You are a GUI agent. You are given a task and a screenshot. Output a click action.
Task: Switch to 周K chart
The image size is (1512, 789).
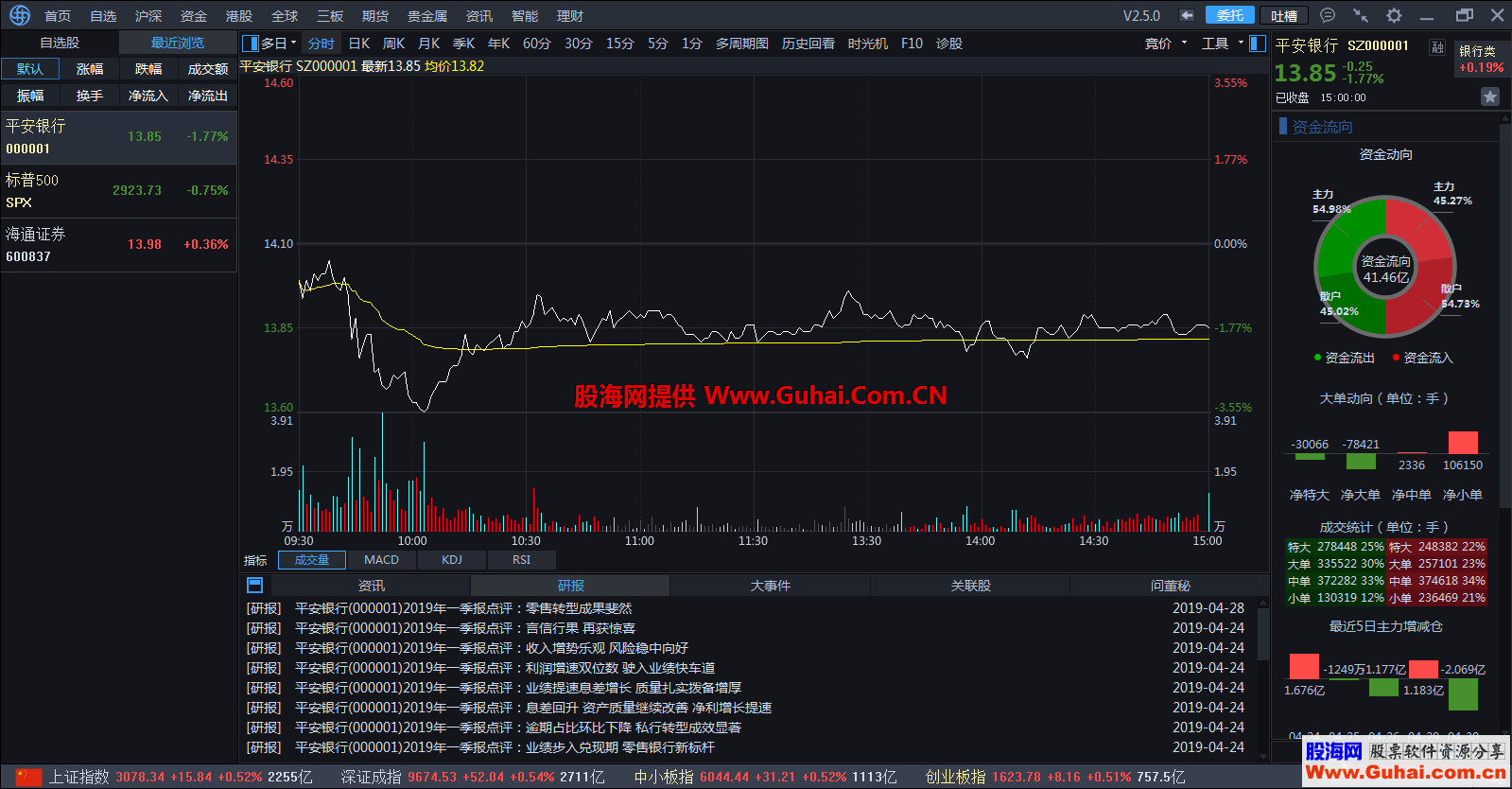(393, 44)
